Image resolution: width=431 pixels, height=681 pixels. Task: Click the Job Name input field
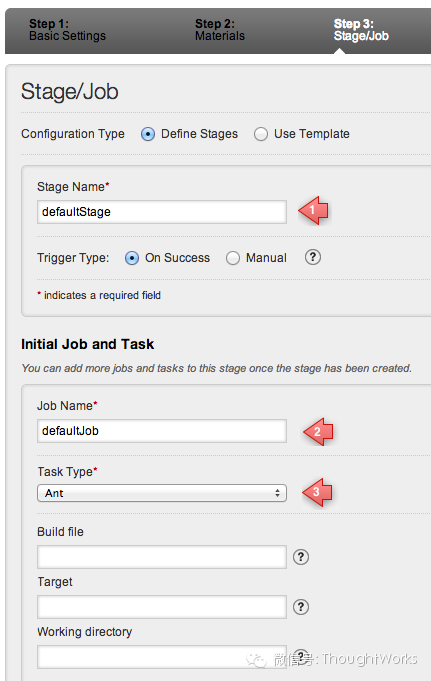(x=162, y=431)
